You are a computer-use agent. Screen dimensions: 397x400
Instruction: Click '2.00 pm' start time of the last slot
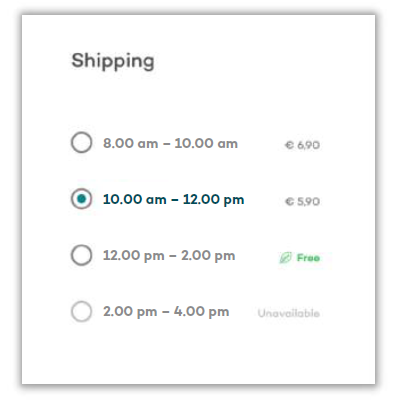tap(130, 312)
